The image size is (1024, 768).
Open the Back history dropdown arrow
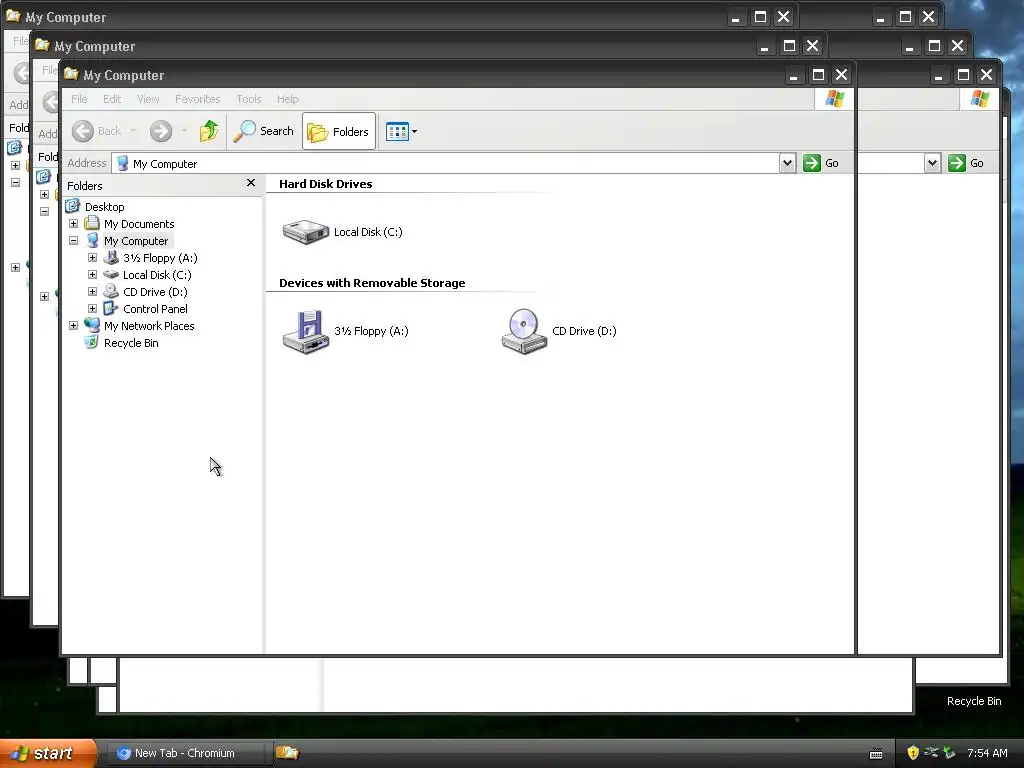pos(133,131)
